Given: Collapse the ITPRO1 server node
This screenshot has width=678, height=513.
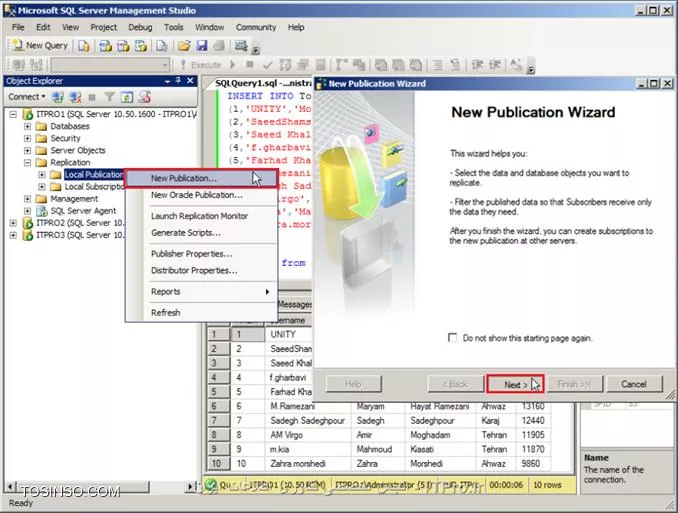Looking at the screenshot, I should [x=13, y=114].
